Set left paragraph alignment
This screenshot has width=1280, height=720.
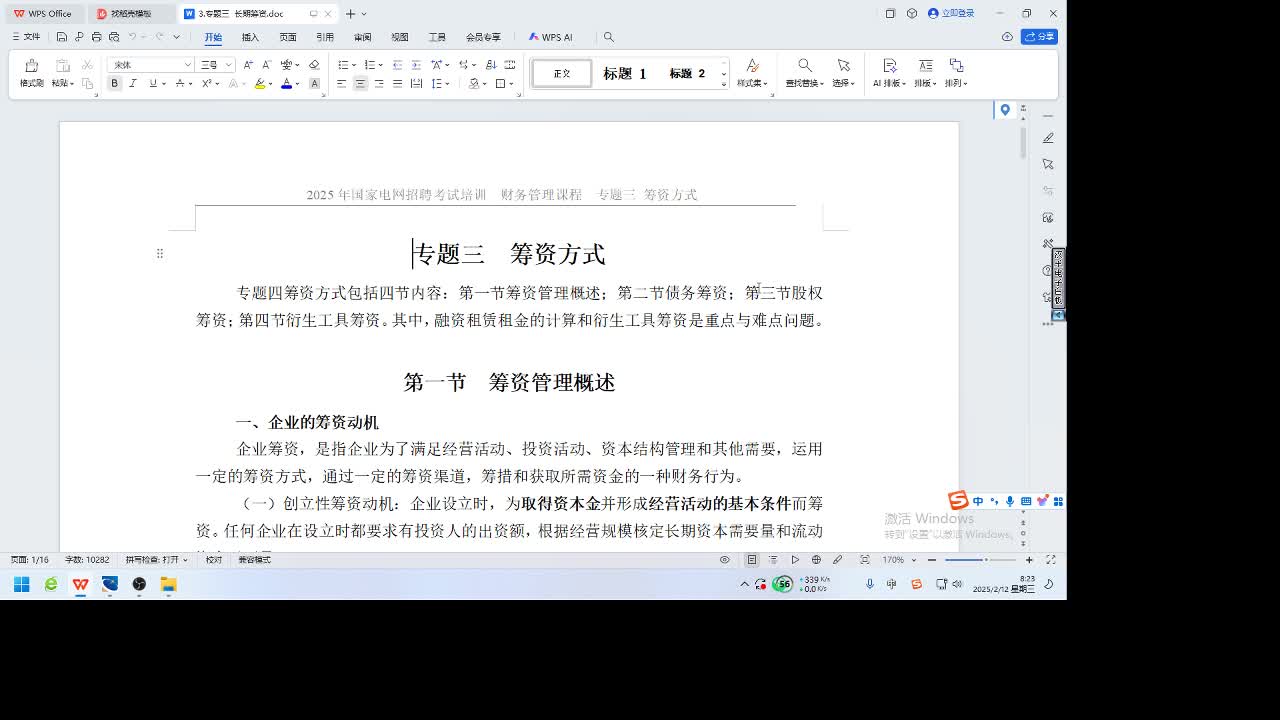[x=341, y=84]
